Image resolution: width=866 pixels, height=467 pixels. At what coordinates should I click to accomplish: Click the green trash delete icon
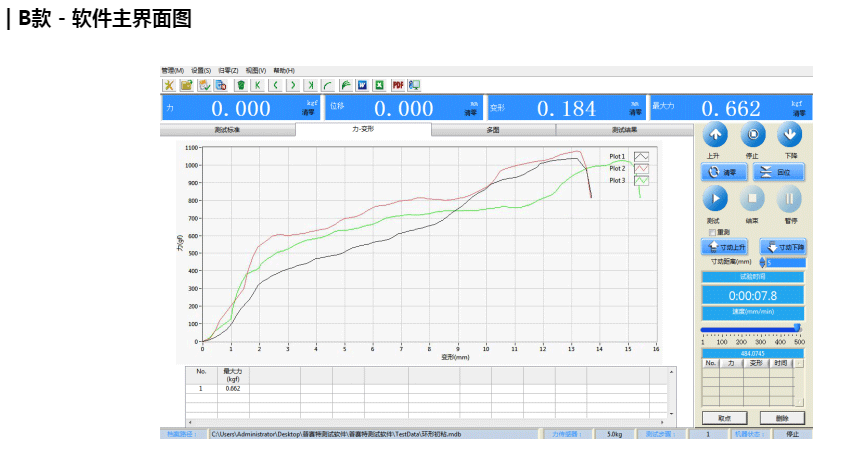click(x=241, y=85)
